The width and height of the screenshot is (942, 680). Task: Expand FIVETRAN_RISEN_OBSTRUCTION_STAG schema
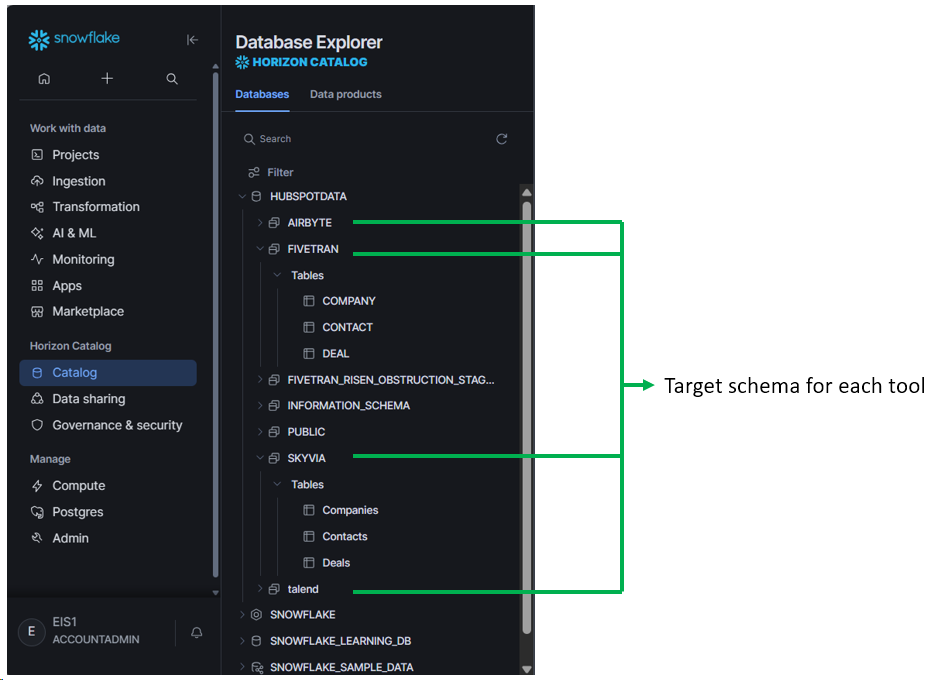click(260, 380)
